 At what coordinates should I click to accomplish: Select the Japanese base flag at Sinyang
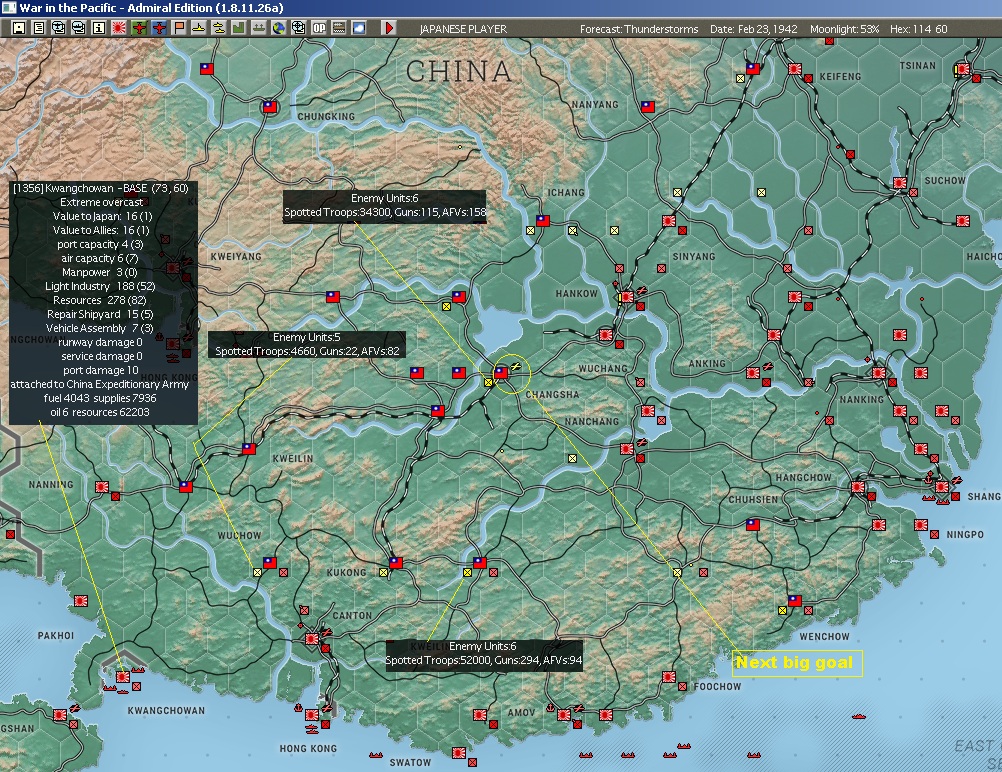pyautogui.click(x=669, y=221)
